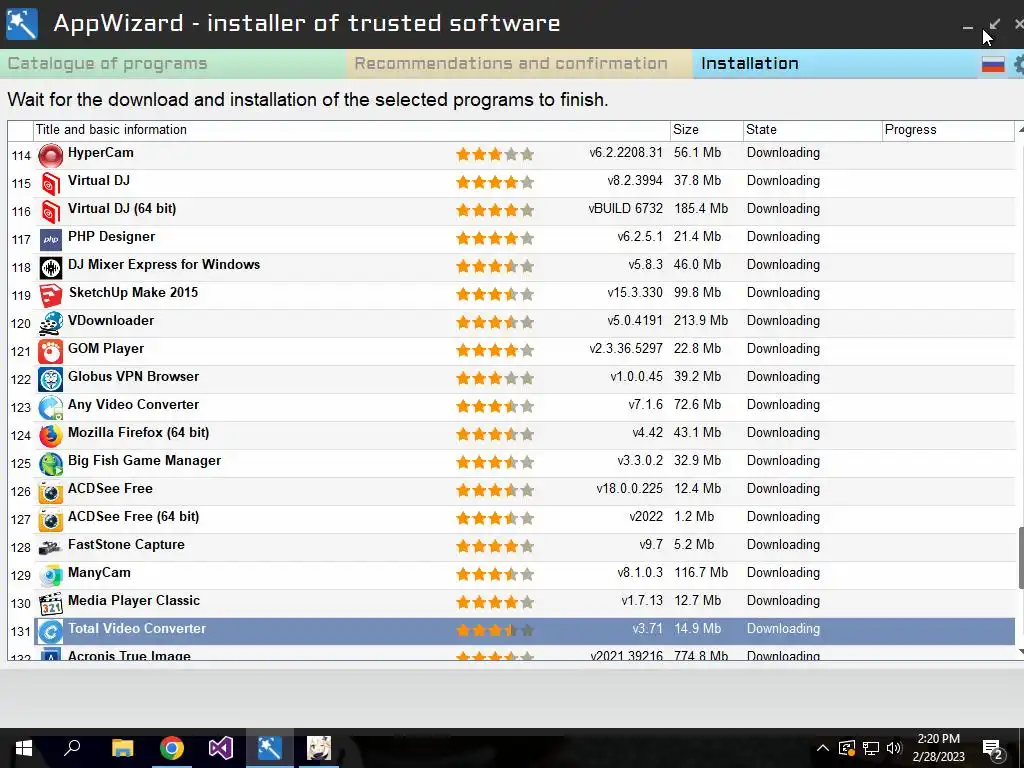This screenshot has height=768, width=1024.
Task: Click the HyperCam program icon
Action: click(x=50, y=155)
